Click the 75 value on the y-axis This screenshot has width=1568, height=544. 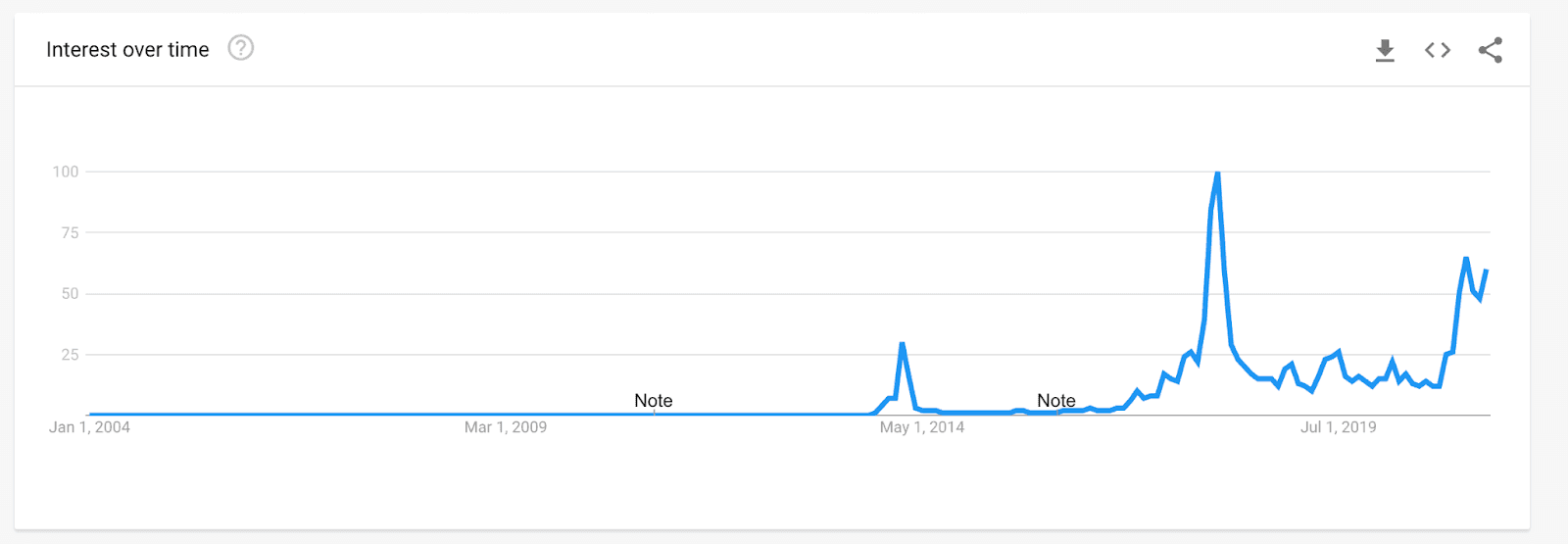70,232
